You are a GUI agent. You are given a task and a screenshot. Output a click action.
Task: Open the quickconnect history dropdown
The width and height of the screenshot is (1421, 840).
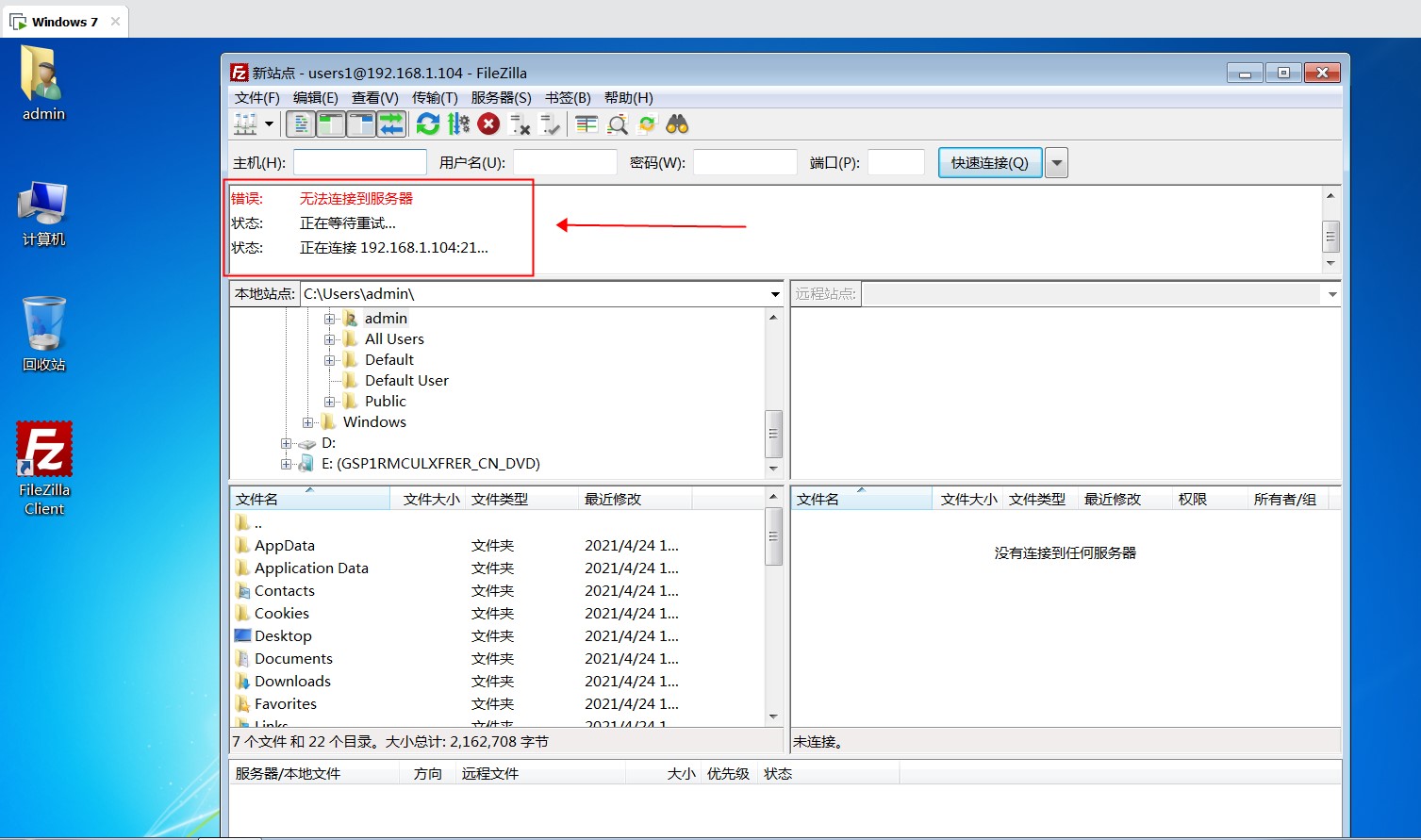tap(1055, 162)
